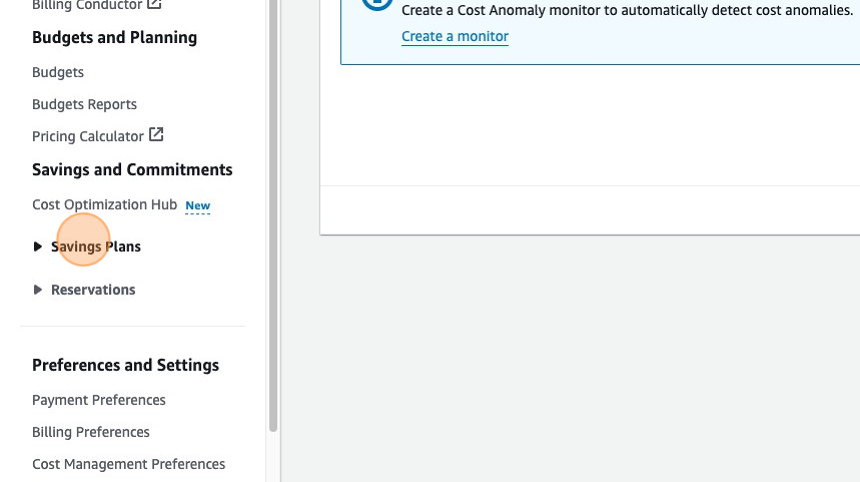This screenshot has height=482, width=860.
Task: Click the info icon in the Cost Anomaly banner
Action: (376, 4)
